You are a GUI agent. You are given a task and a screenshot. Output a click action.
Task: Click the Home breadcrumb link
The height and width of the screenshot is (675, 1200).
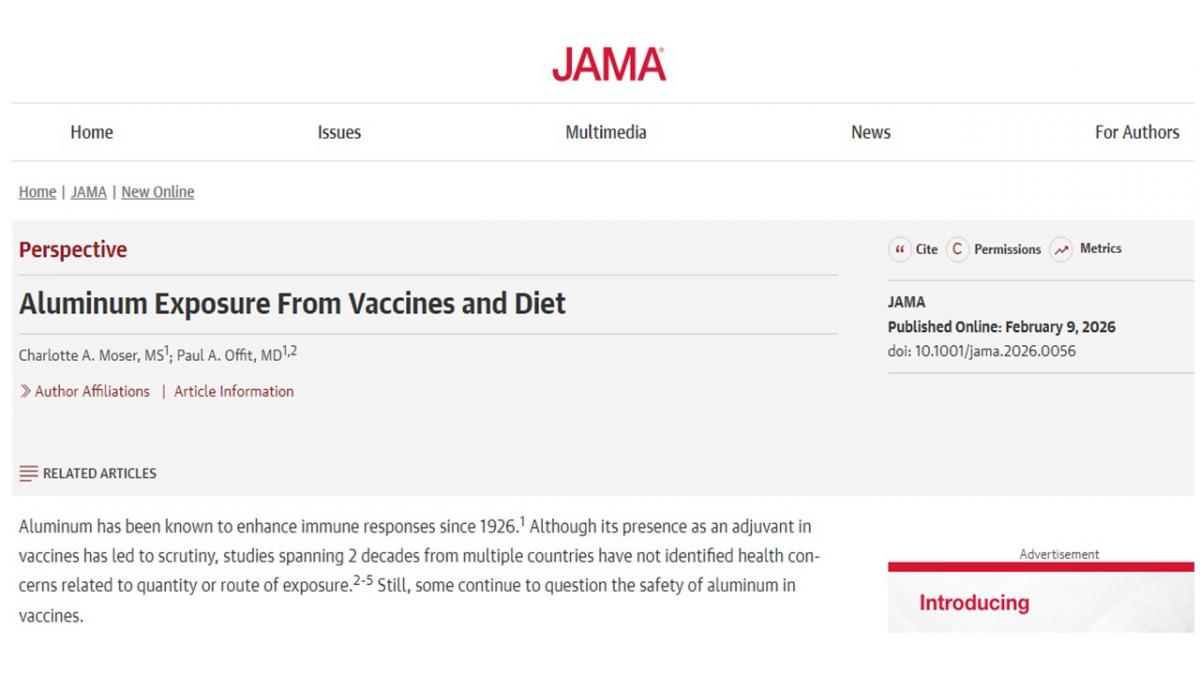(x=37, y=192)
